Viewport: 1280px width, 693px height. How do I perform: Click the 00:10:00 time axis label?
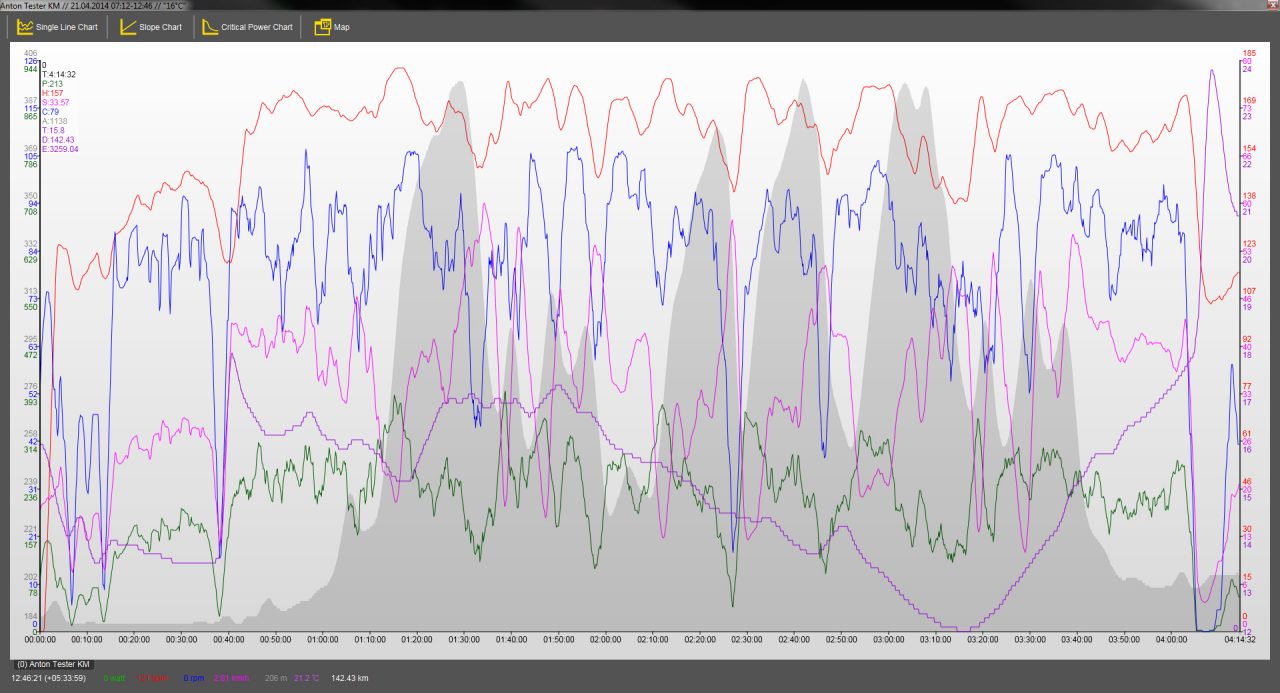coord(88,638)
